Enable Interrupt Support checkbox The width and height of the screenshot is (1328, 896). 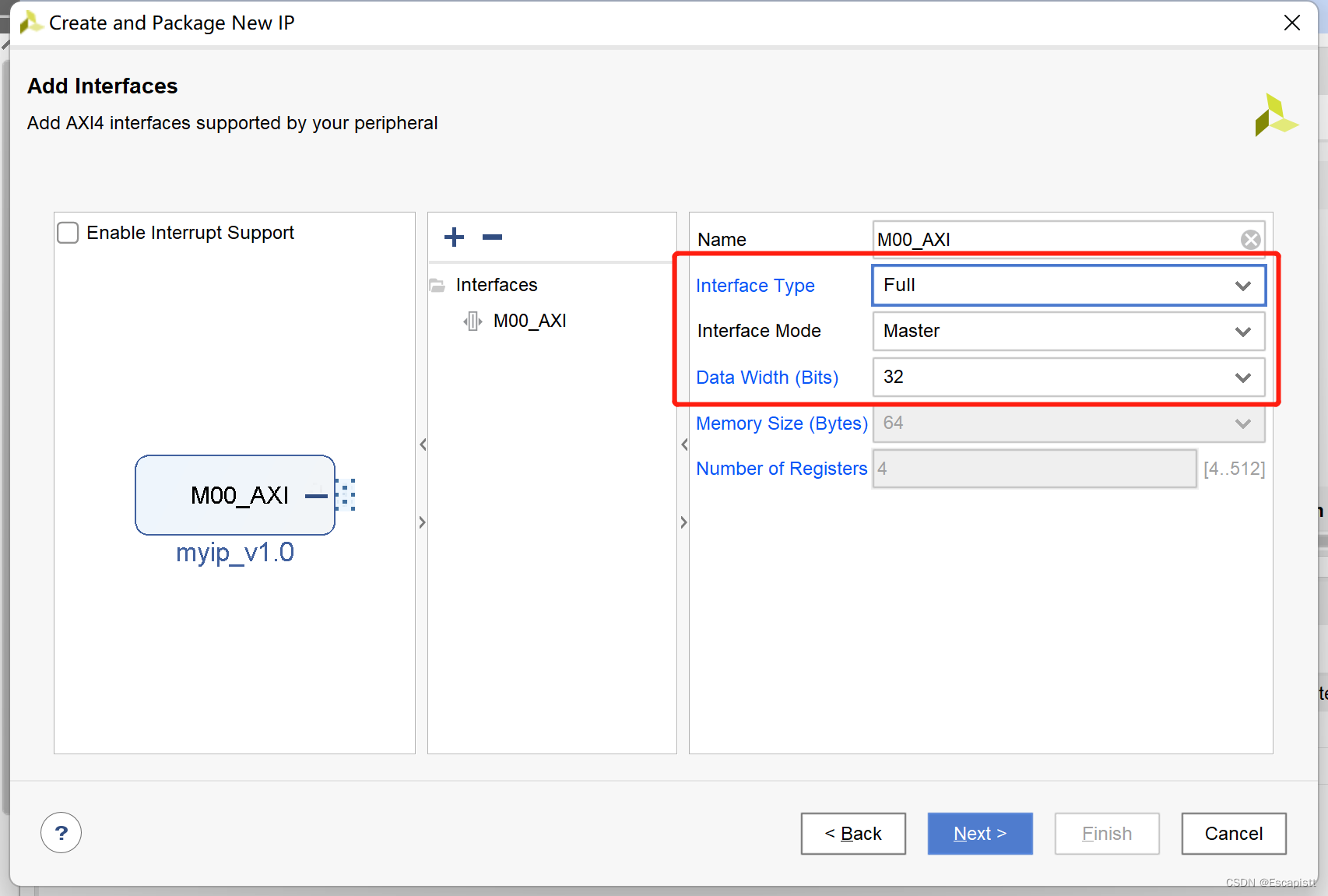point(69,233)
